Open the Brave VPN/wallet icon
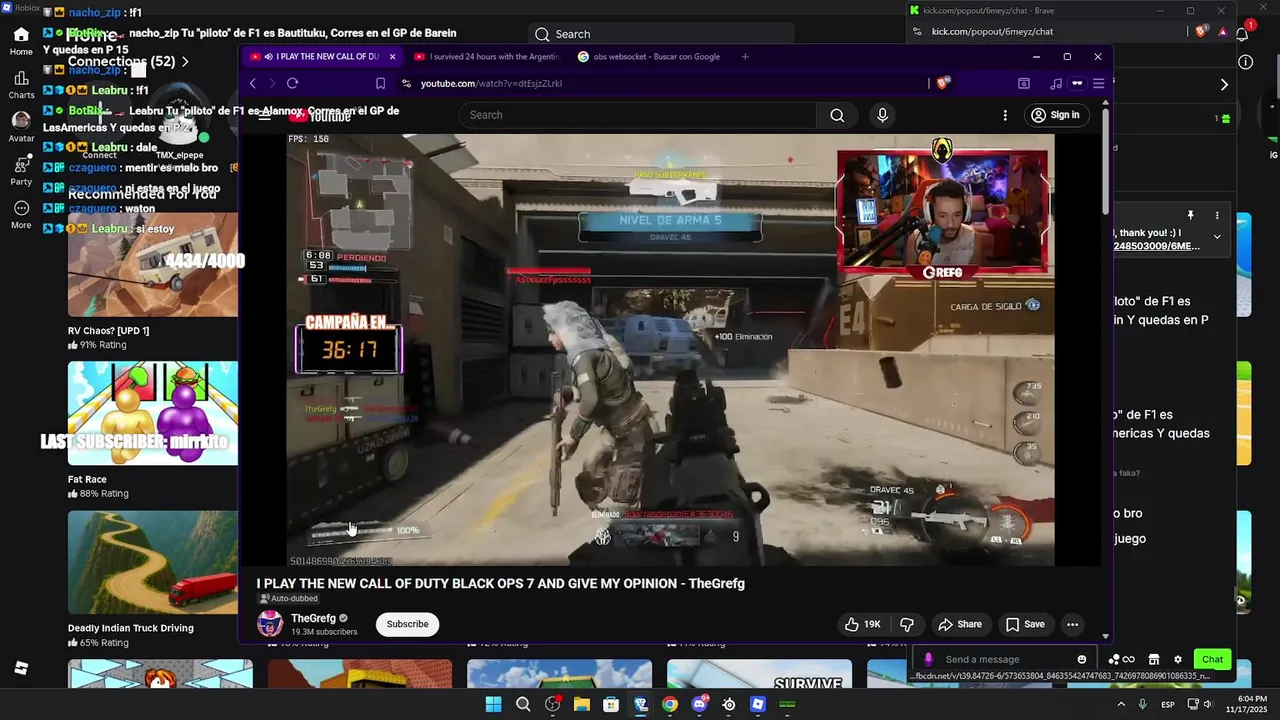Viewport: 1280px width, 720px height. click(1077, 84)
